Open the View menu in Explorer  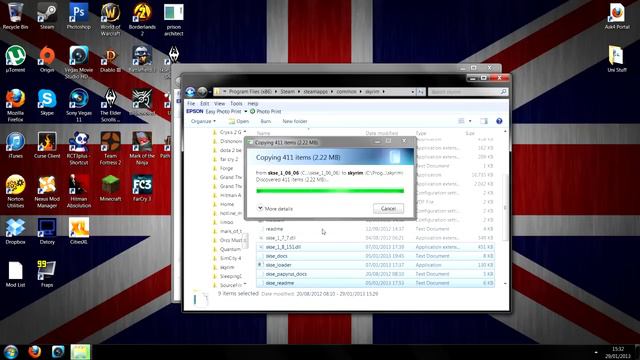point(220,104)
